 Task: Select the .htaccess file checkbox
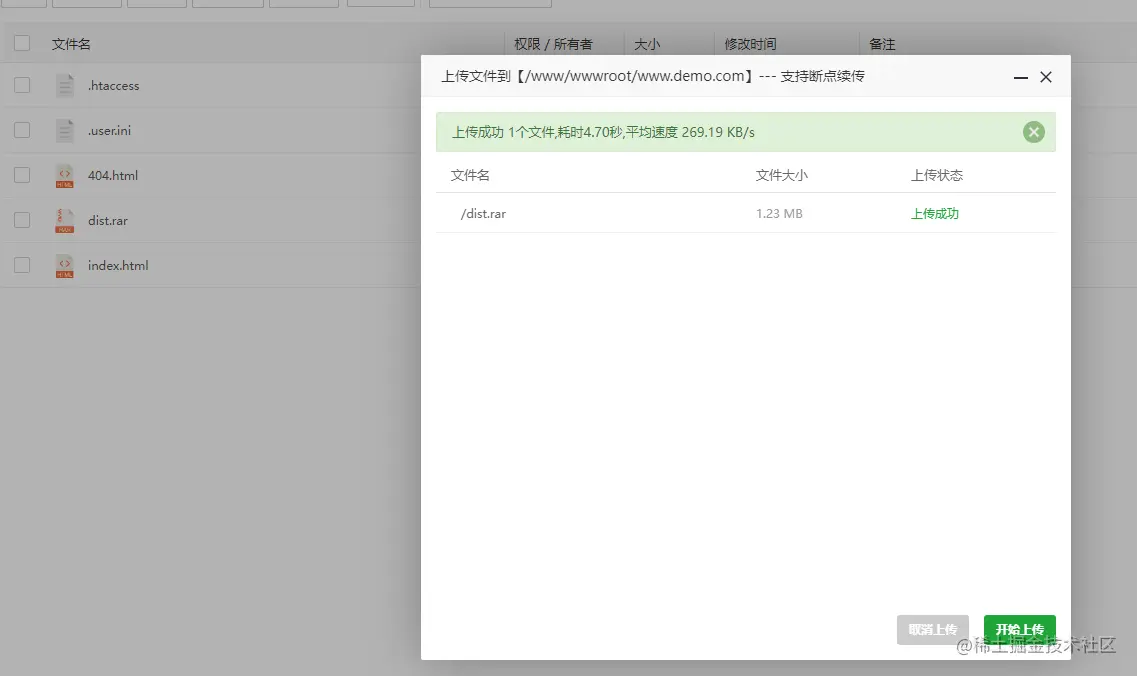(x=22, y=85)
